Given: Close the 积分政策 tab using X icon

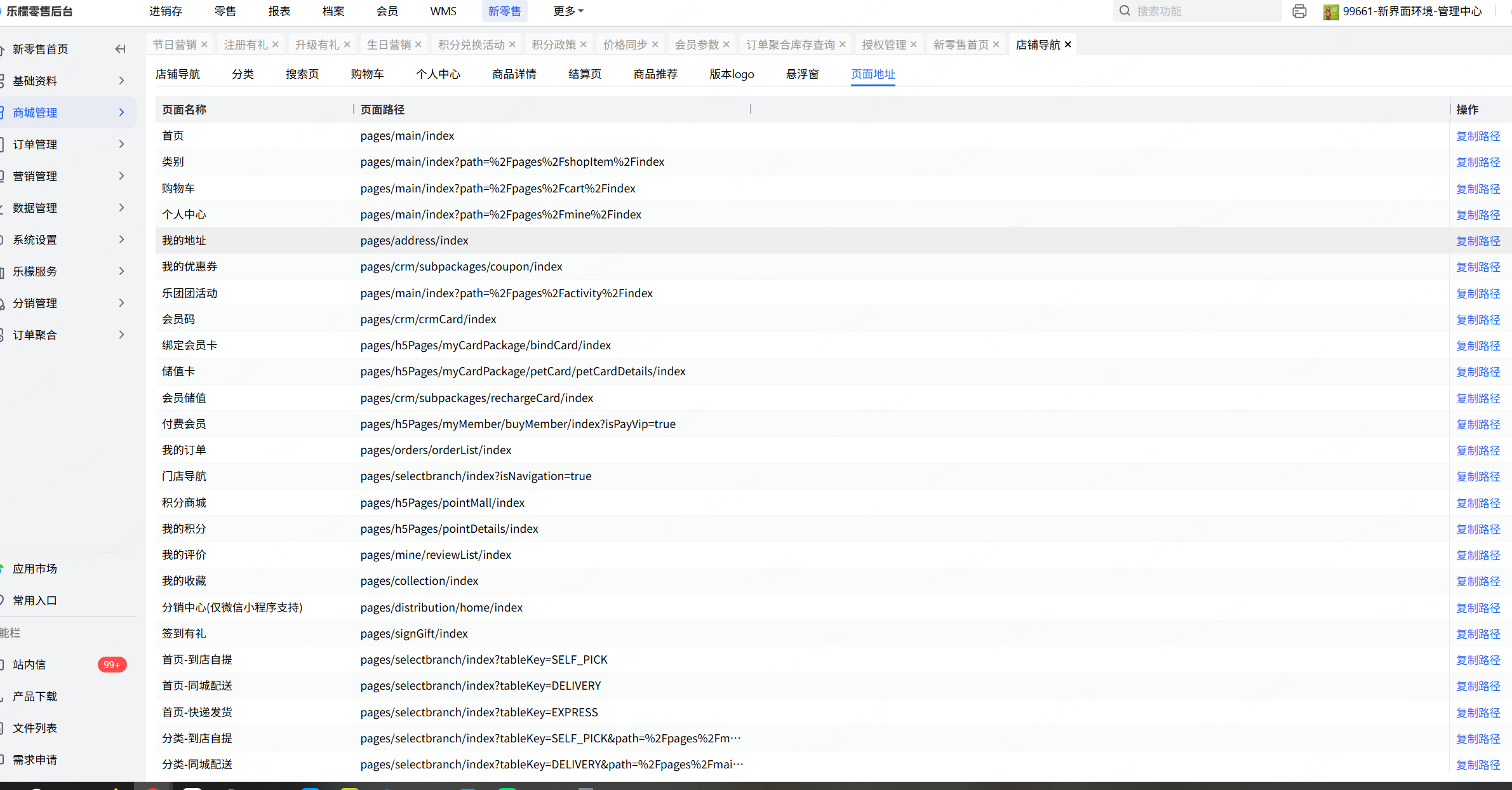Looking at the screenshot, I should 584,44.
